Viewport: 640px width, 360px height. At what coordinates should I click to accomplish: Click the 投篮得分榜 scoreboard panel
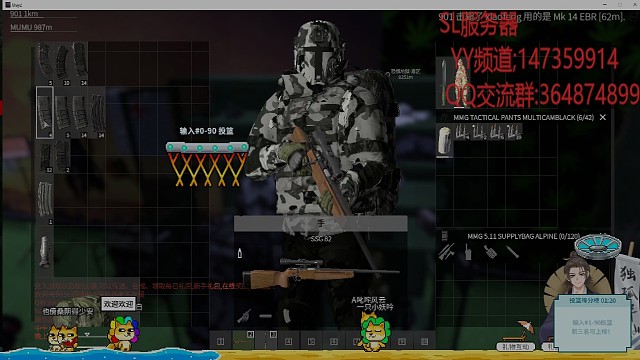click(x=592, y=322)
